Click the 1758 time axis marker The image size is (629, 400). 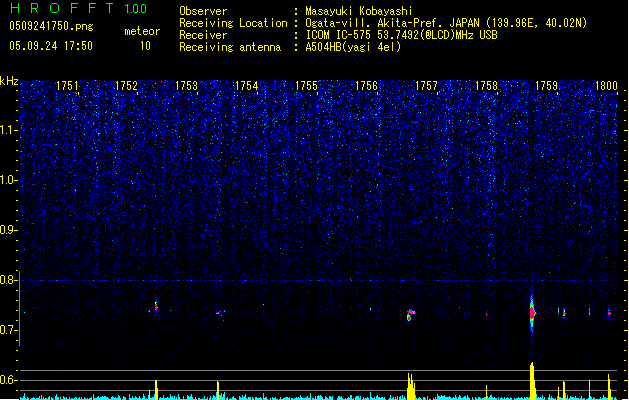[486, 86]
